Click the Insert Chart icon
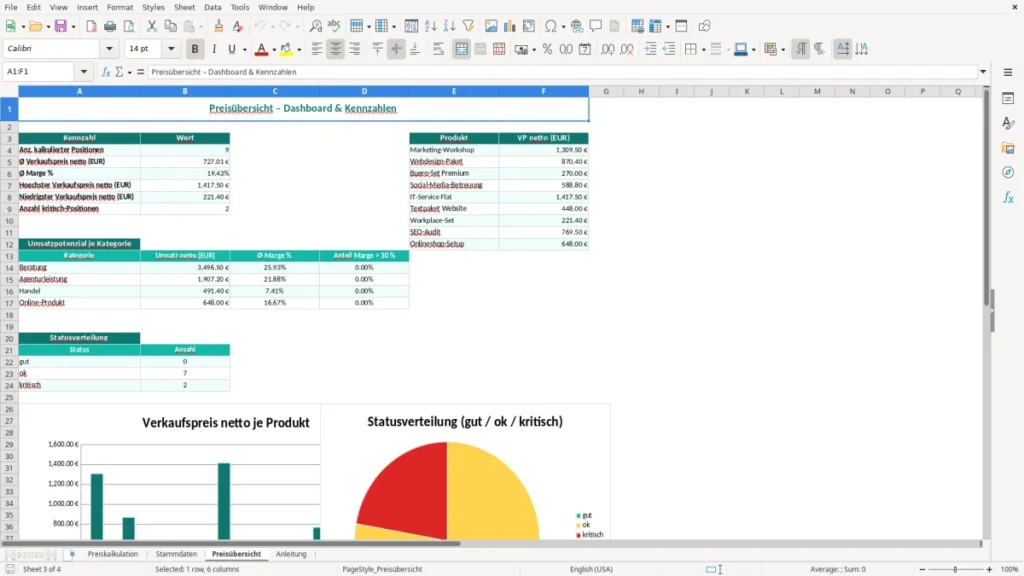The height and width of the screenshot is (576, 1024). [x=509, y=26]
